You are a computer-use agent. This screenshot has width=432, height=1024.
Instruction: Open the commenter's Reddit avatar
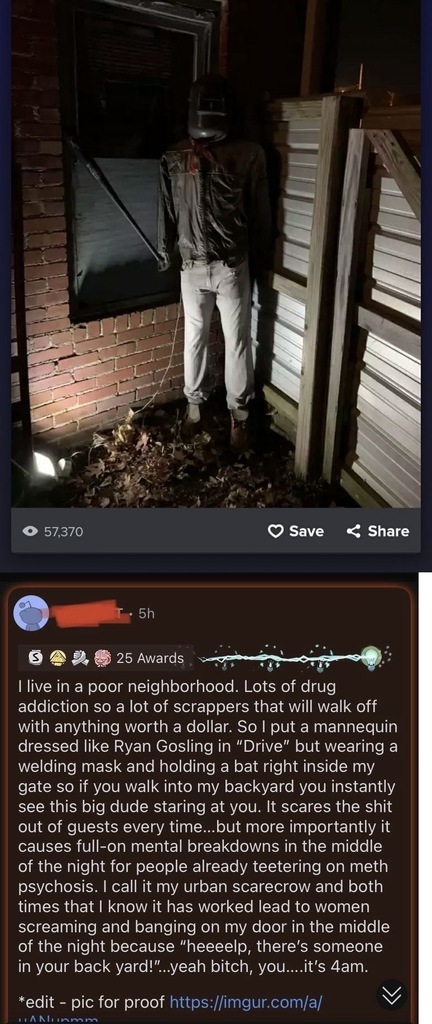(31, 613)
